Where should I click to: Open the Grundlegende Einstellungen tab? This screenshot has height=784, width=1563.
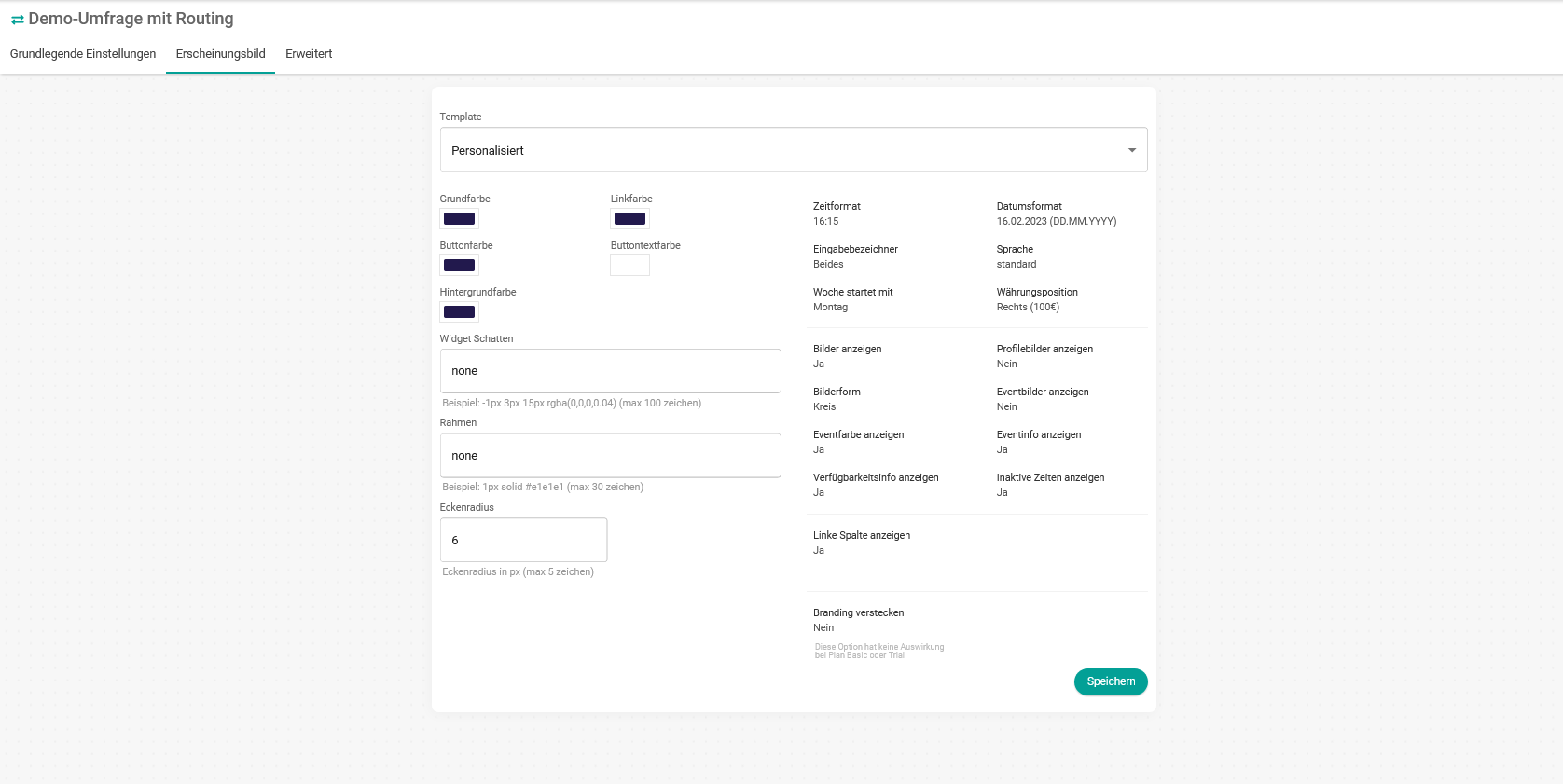(x=83, y=54)
